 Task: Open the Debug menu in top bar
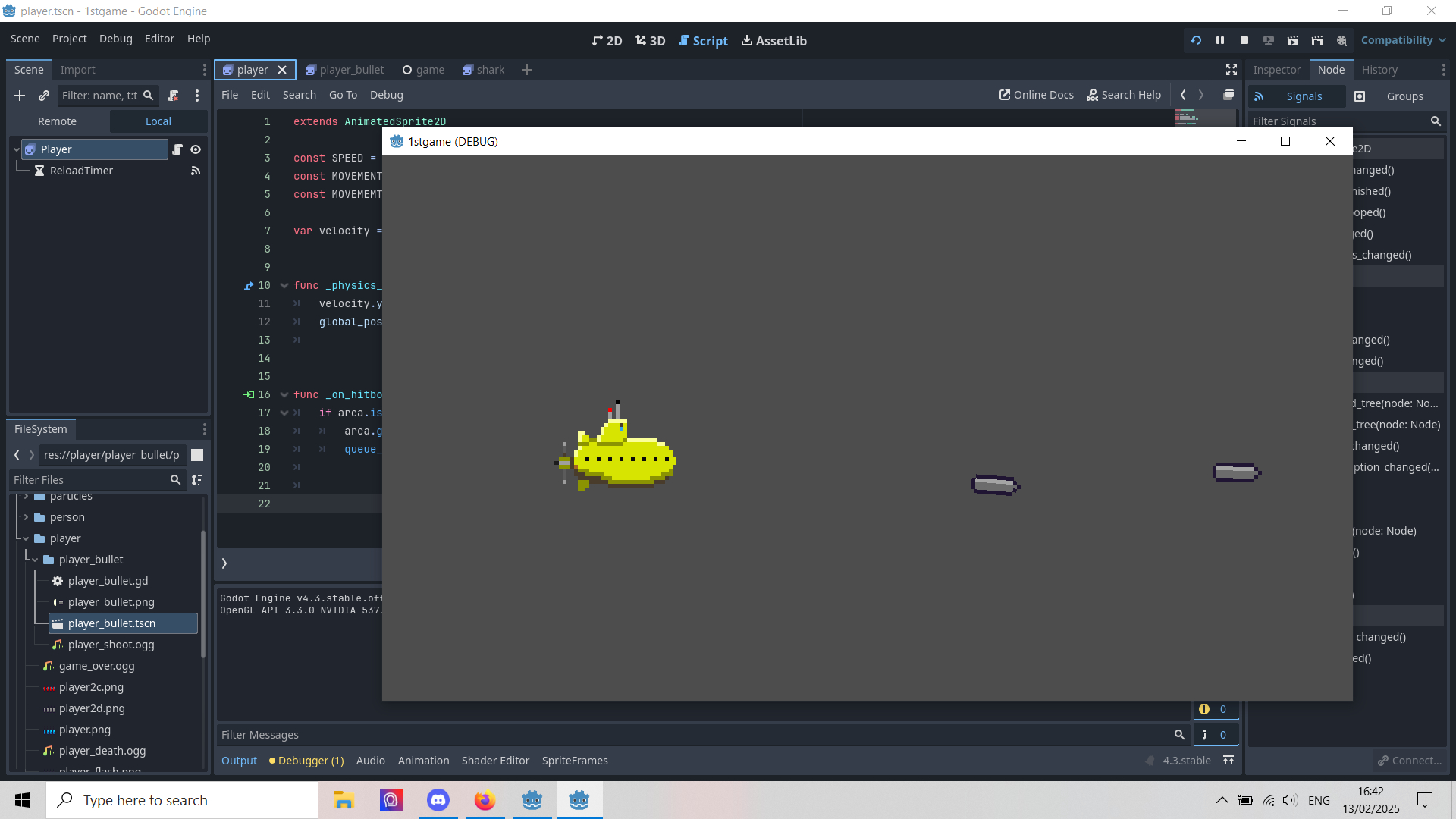pyautogui.click(x=115, y=39)
